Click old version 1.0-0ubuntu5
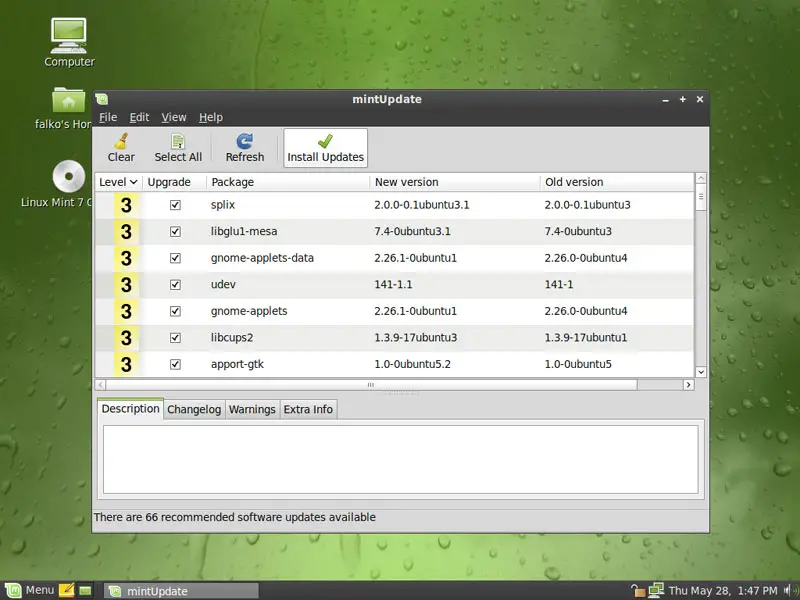The height and width of the screenshot is (600, 800). (x=578, y=364)
